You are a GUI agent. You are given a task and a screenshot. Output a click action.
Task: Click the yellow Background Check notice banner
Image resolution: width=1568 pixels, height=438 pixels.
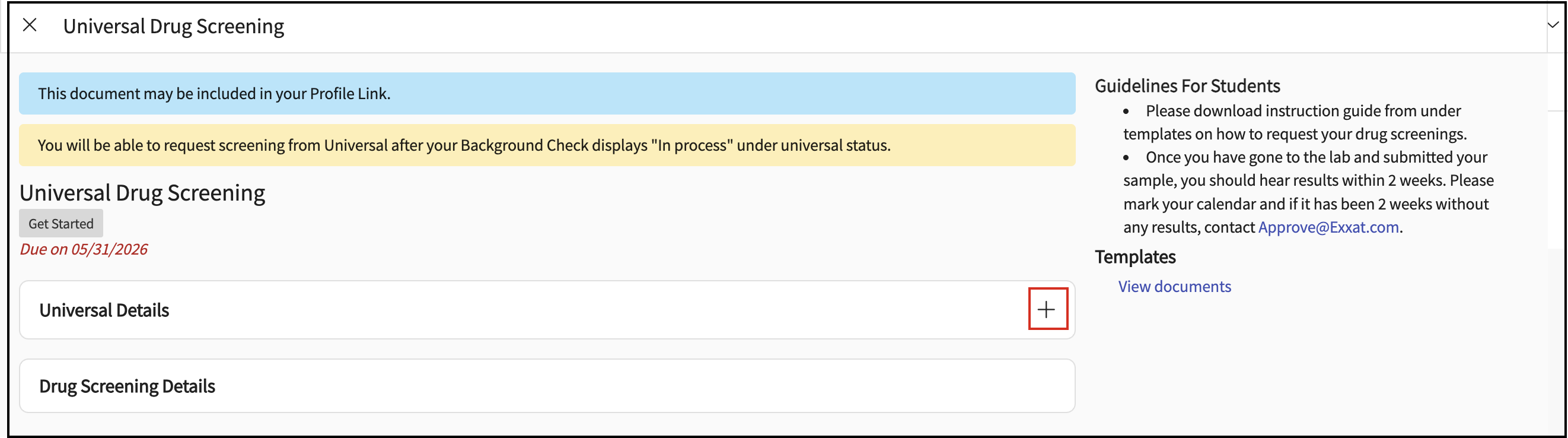(547, 145)
